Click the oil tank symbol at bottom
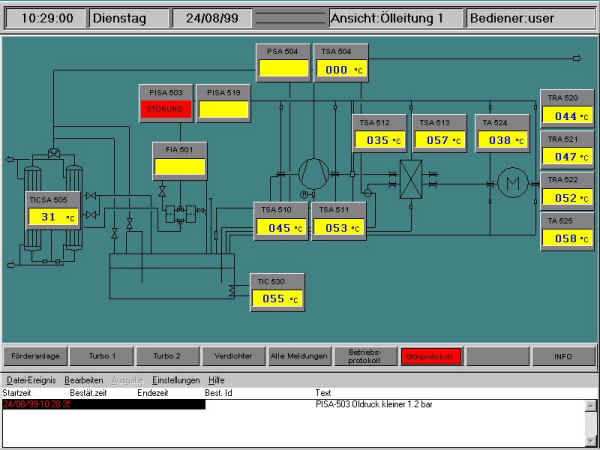 point(171,276)
